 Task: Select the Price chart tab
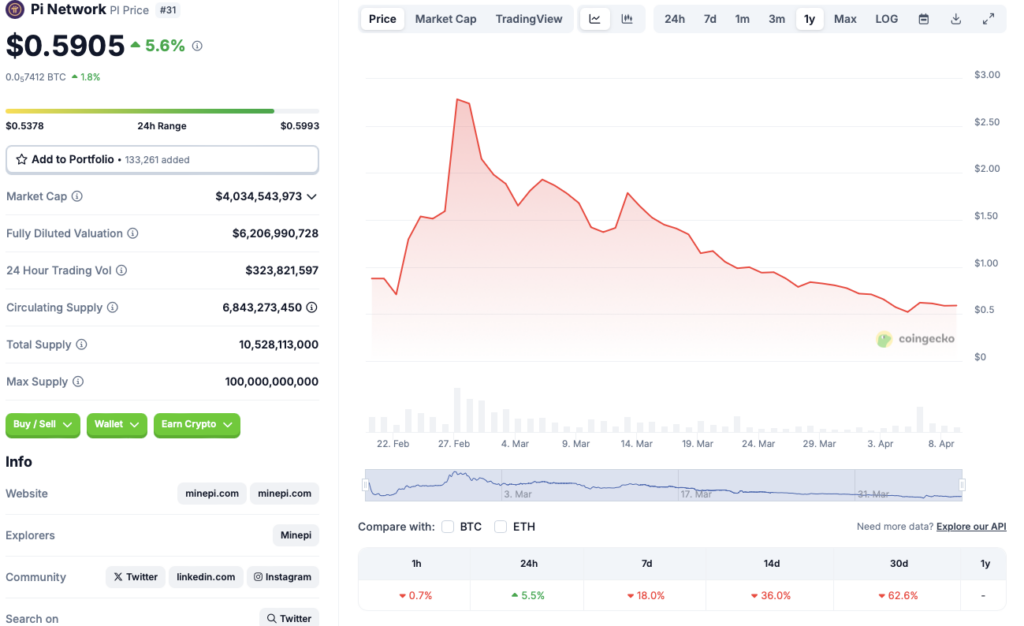click(382, 19)
